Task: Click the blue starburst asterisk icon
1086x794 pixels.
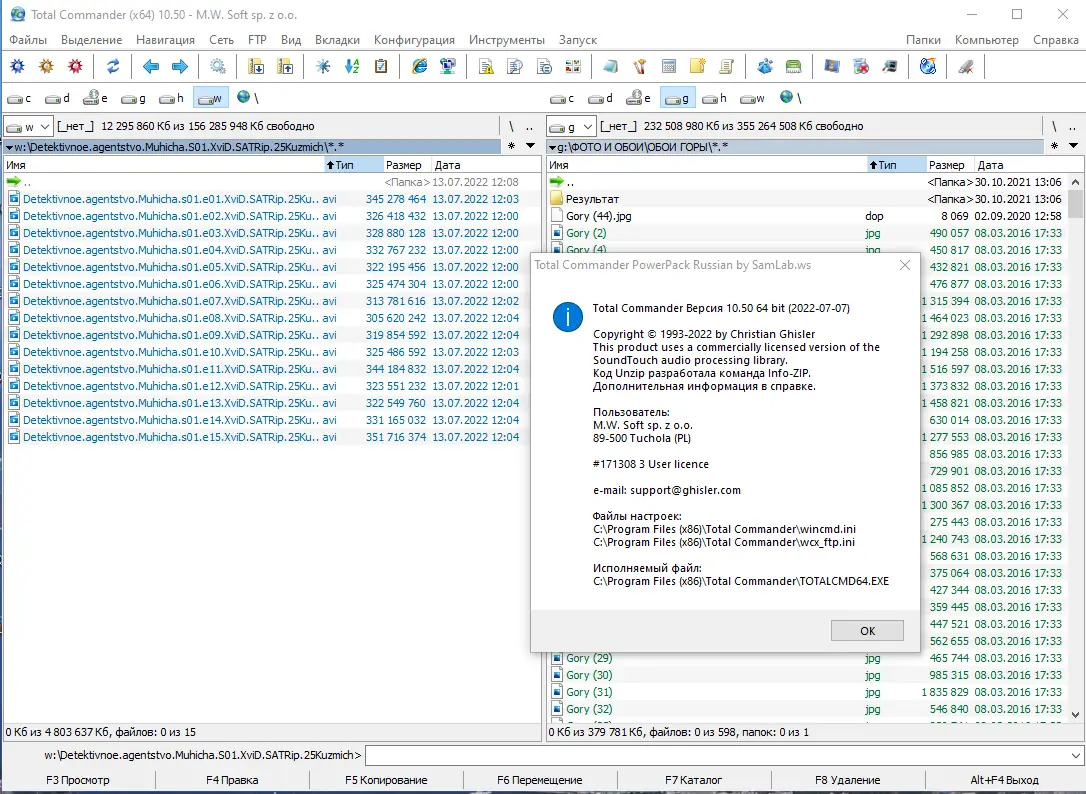Action: [323, 67]
